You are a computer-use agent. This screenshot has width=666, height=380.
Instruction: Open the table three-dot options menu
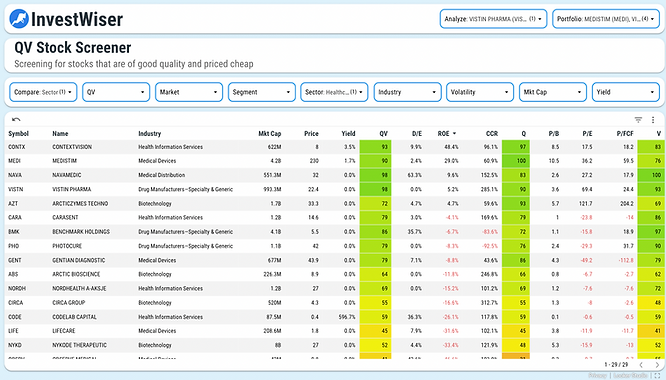tap(653, 120)
